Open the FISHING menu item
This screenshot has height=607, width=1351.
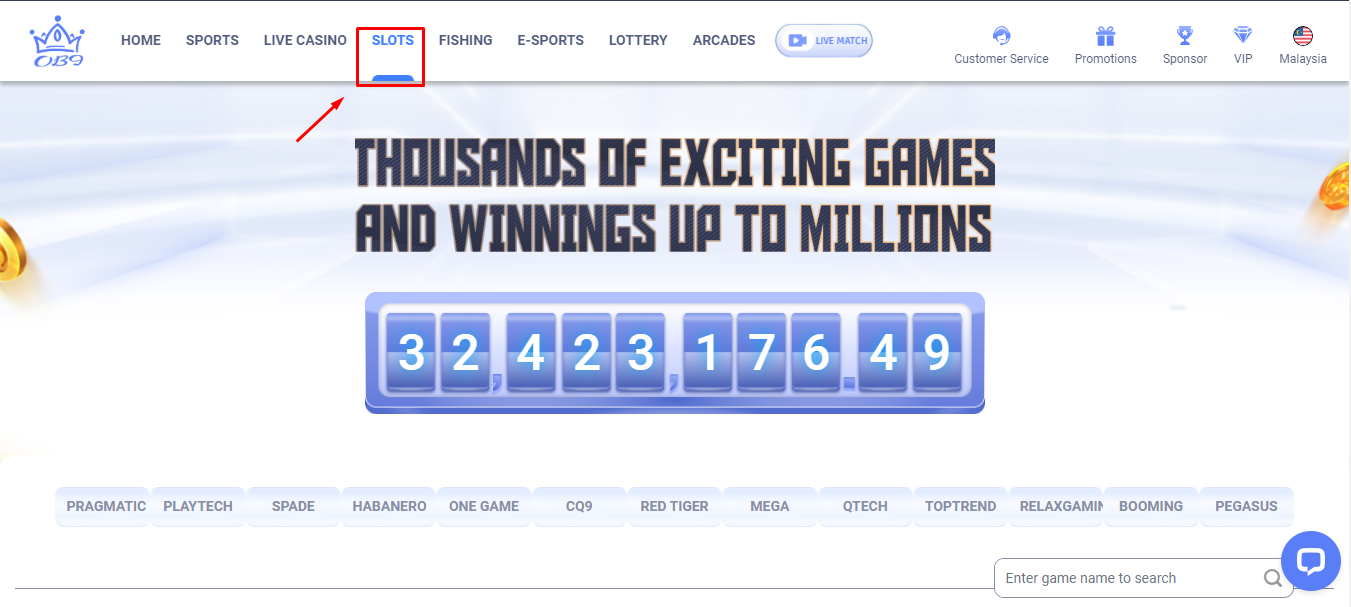tap(465, 40)
